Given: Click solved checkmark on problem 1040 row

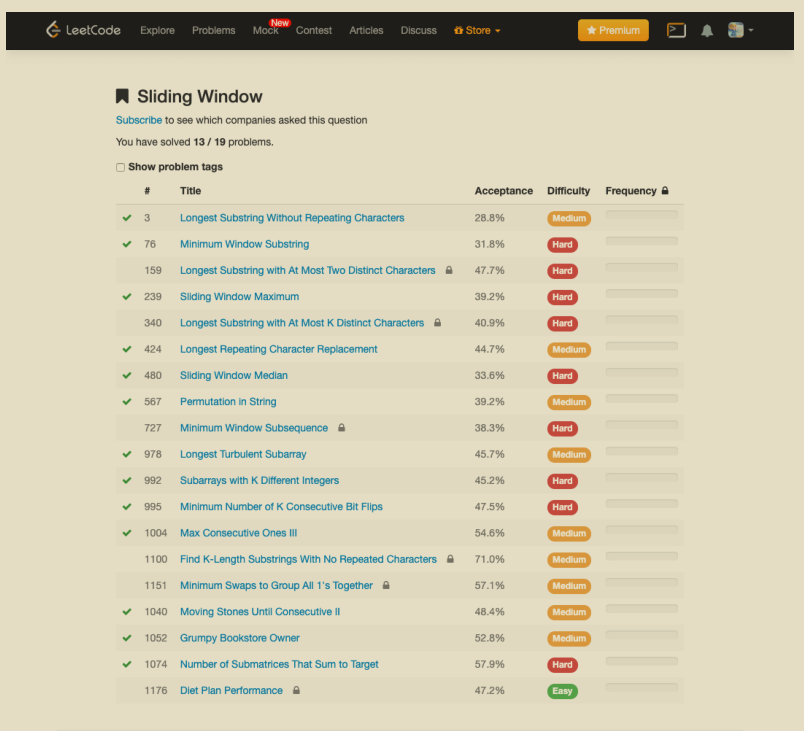Looking at the screenshot, I should [x=127, y=612].
